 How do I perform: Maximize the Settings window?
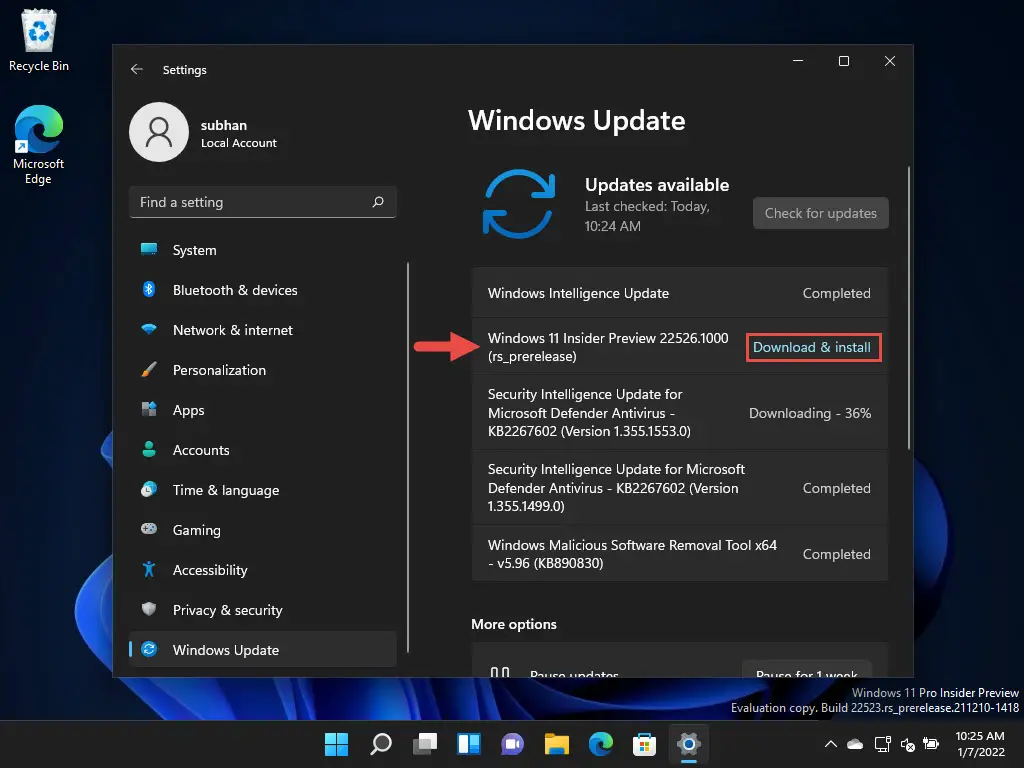[x=844, y=61]
